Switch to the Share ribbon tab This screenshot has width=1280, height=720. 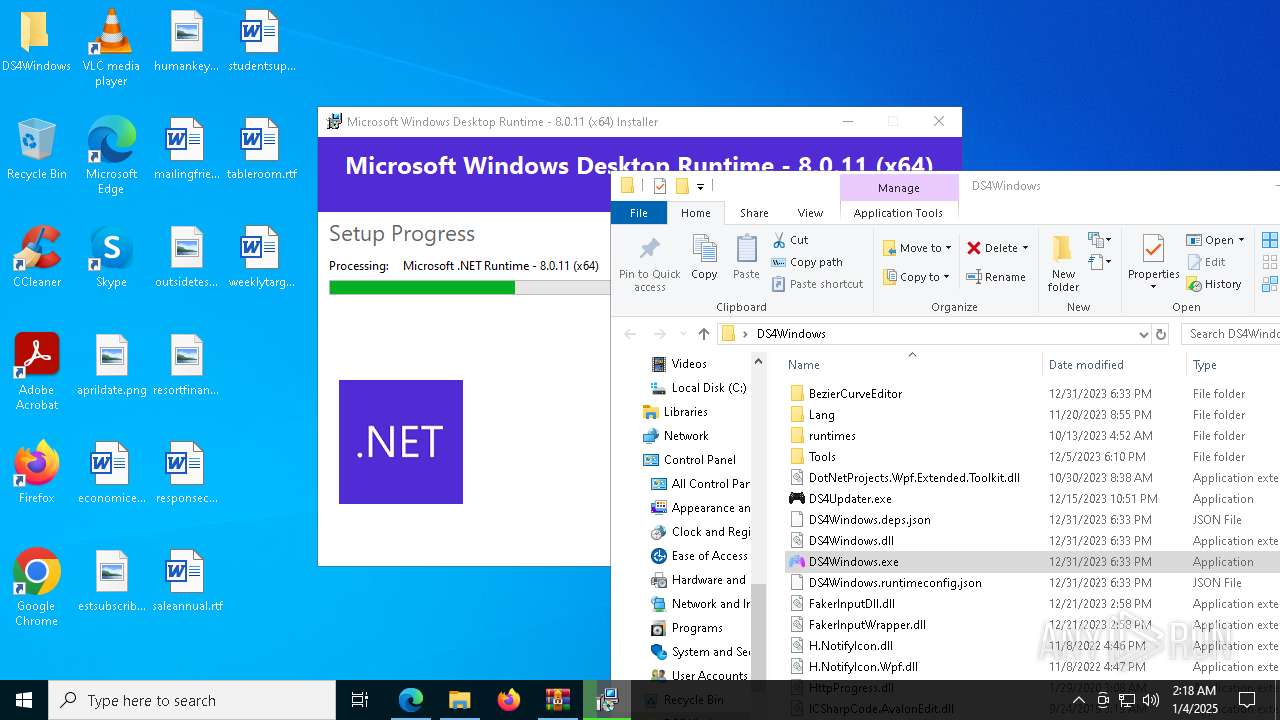[x=754, y=213]
